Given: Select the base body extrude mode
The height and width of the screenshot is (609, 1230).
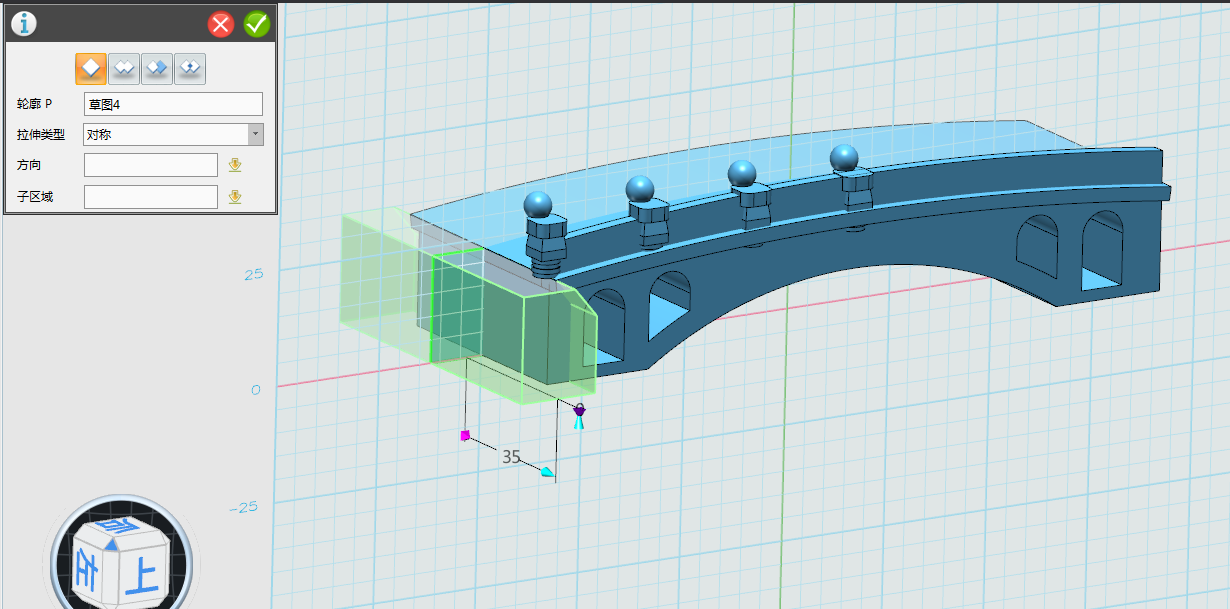Looking at the screenshot, I should click(x=91, y=68).
